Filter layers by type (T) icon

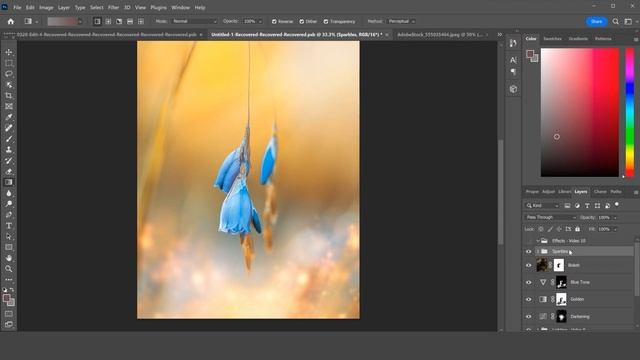tap(587, 205)
